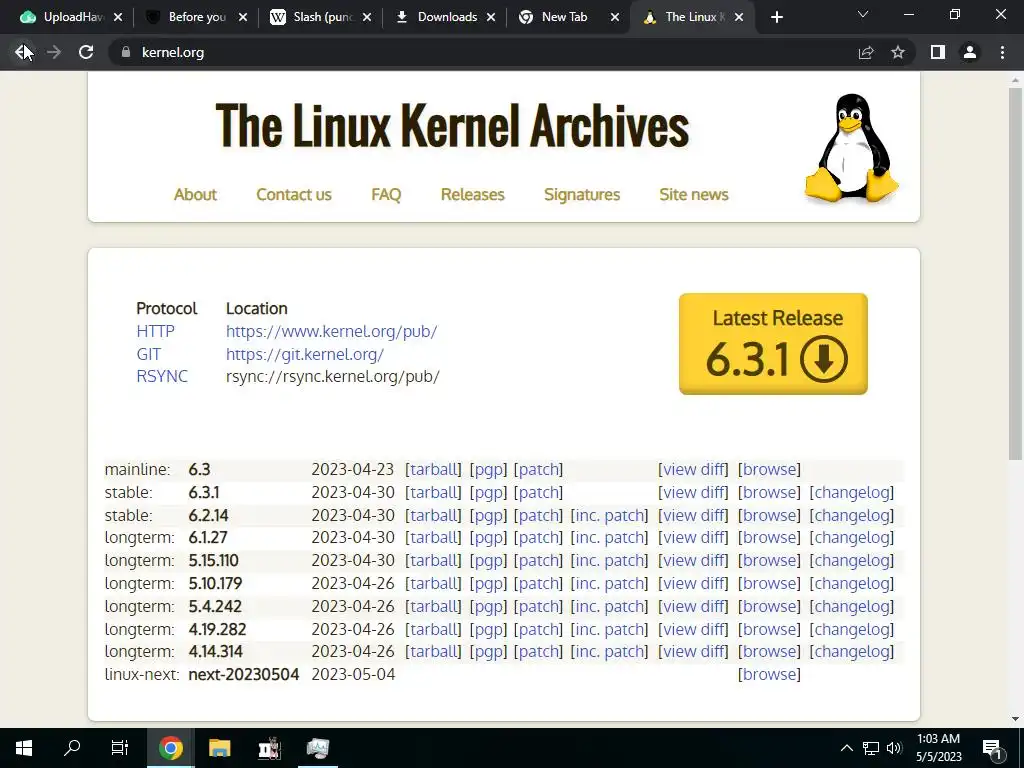Open changelog for longterm 5.4.242

[852, 606]
